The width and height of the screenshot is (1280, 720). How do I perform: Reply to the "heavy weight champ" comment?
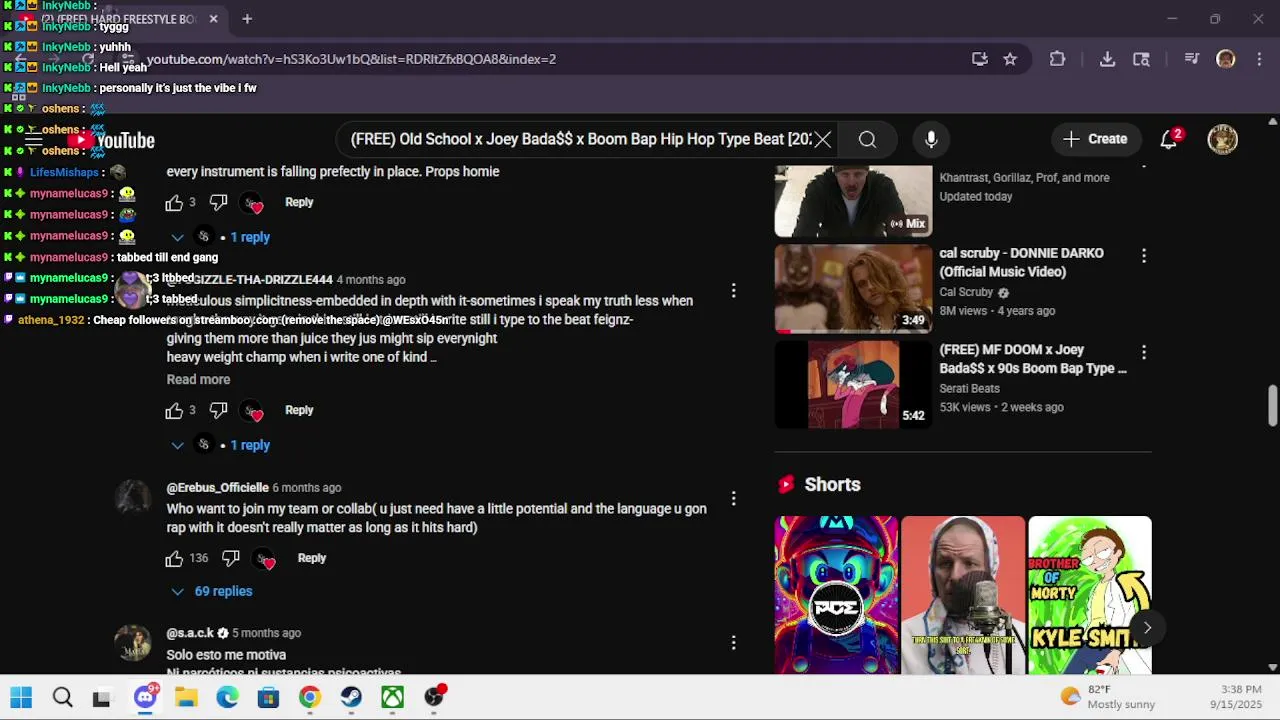pyautogui.click(x=299, y=410)
